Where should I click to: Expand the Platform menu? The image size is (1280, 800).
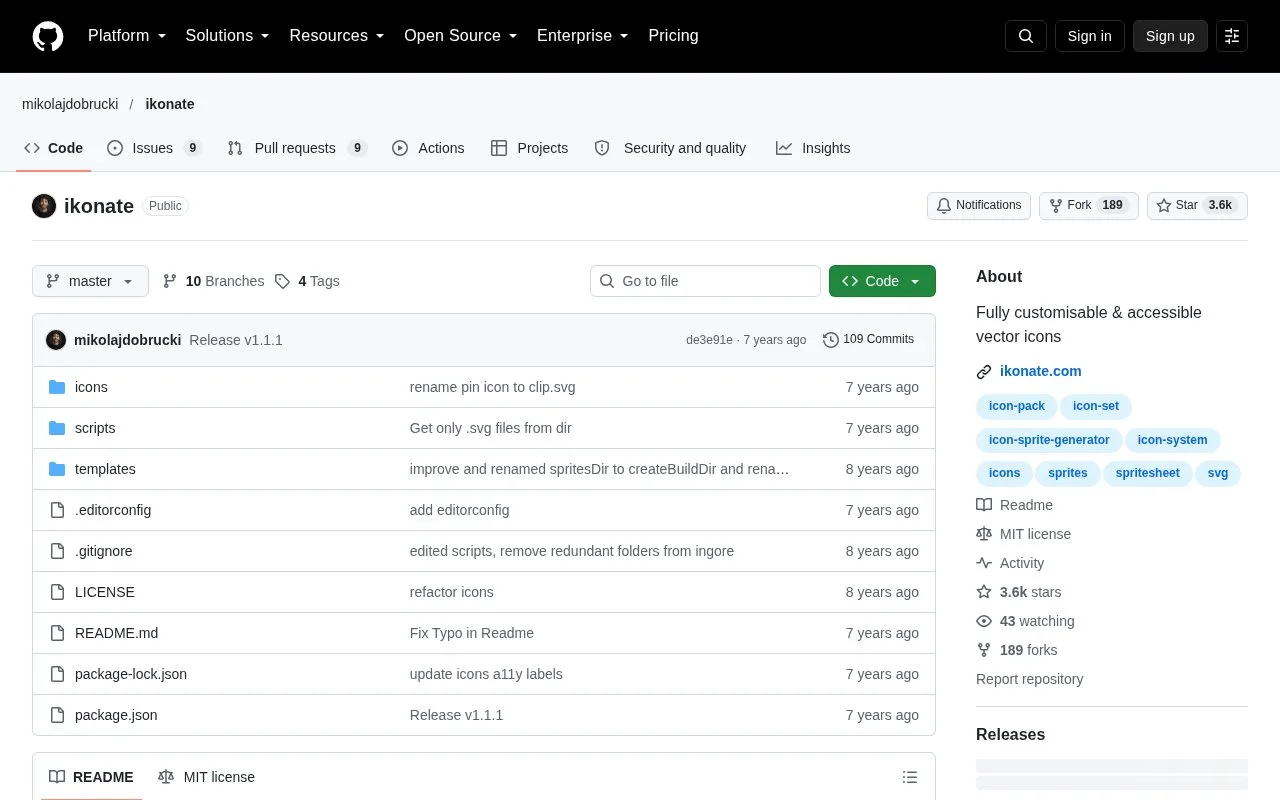[127, 36]
